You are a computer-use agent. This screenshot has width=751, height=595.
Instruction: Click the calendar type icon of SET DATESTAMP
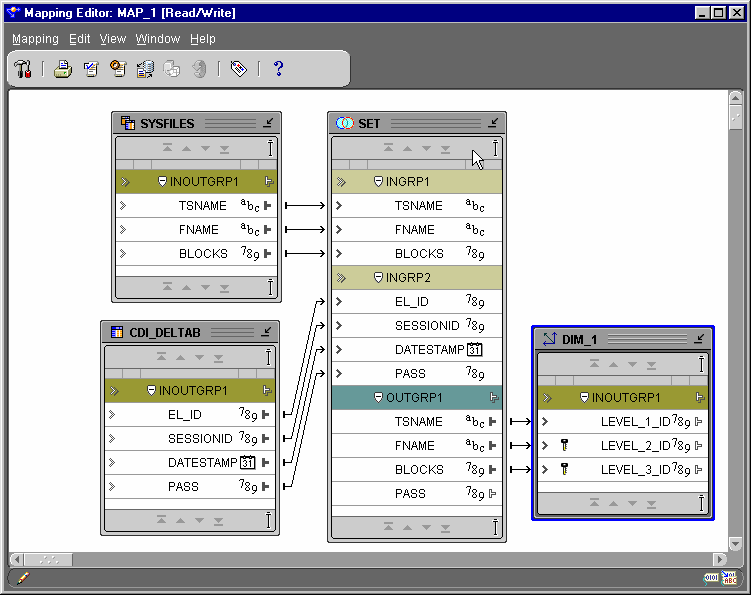click(x=474, y=349)
